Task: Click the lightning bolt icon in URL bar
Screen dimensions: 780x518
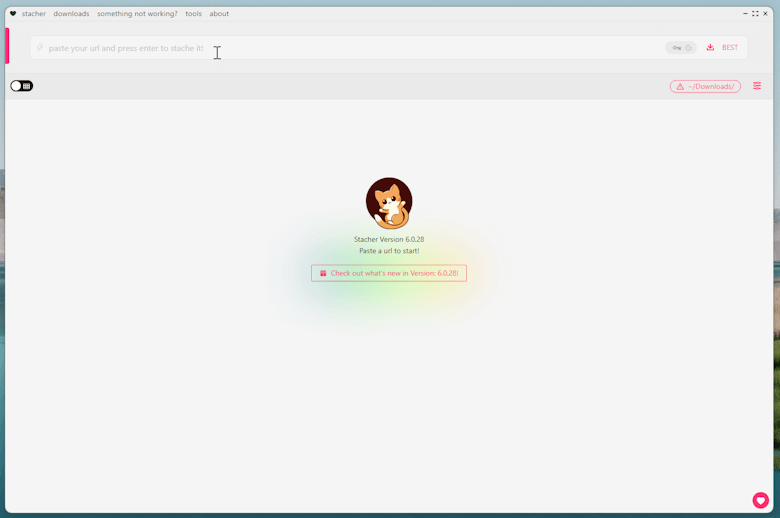Action: coord(40,48)
